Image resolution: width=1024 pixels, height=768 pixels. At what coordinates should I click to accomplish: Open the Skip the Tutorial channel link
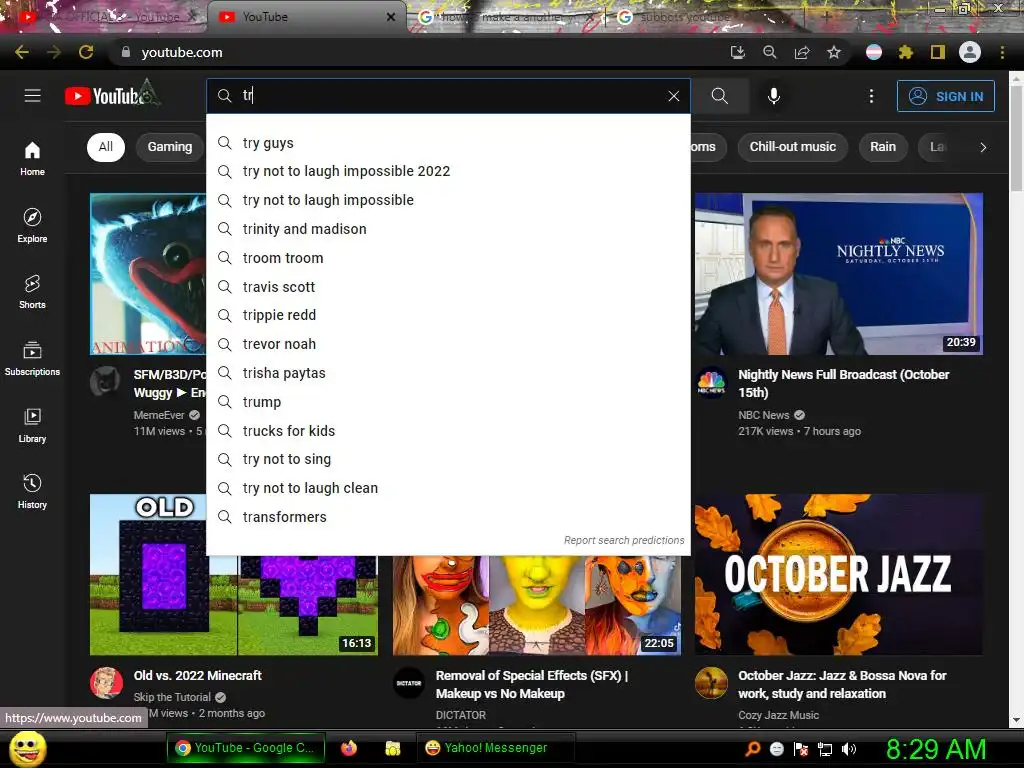[x=172, y=697]
